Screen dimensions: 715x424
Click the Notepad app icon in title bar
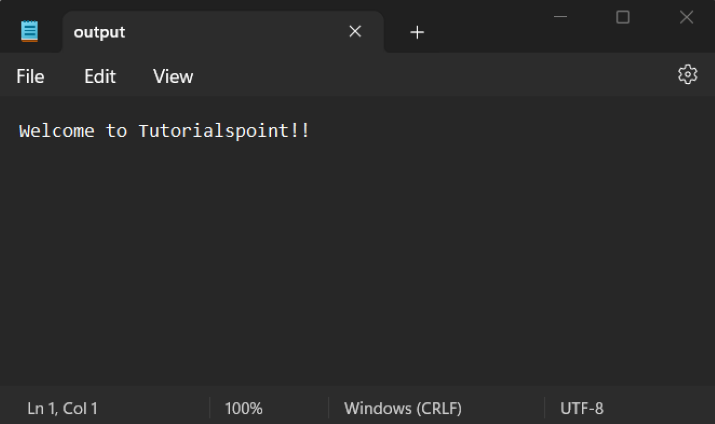tap(30, 32)
